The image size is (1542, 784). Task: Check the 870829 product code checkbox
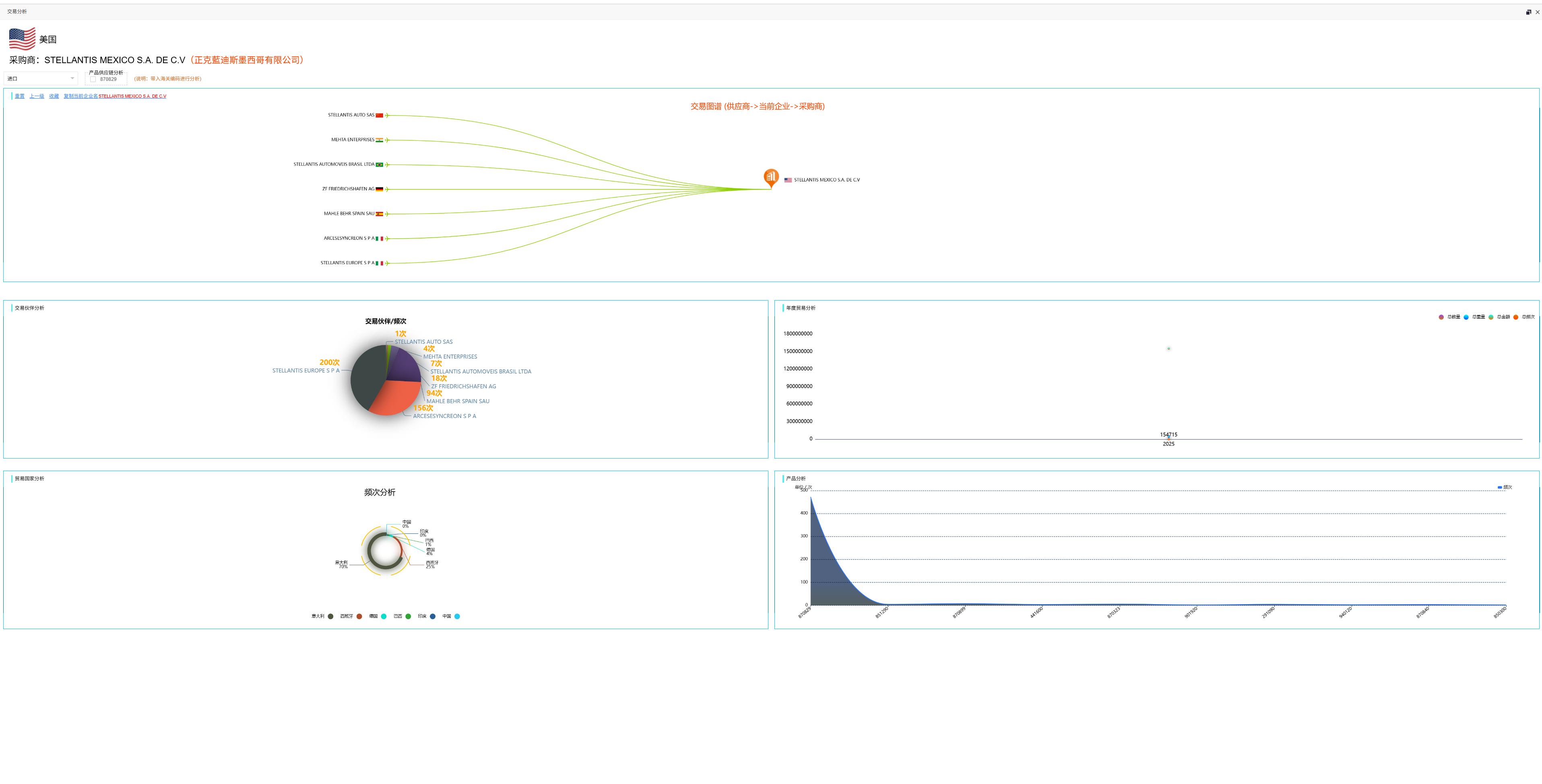pos(93,80)
